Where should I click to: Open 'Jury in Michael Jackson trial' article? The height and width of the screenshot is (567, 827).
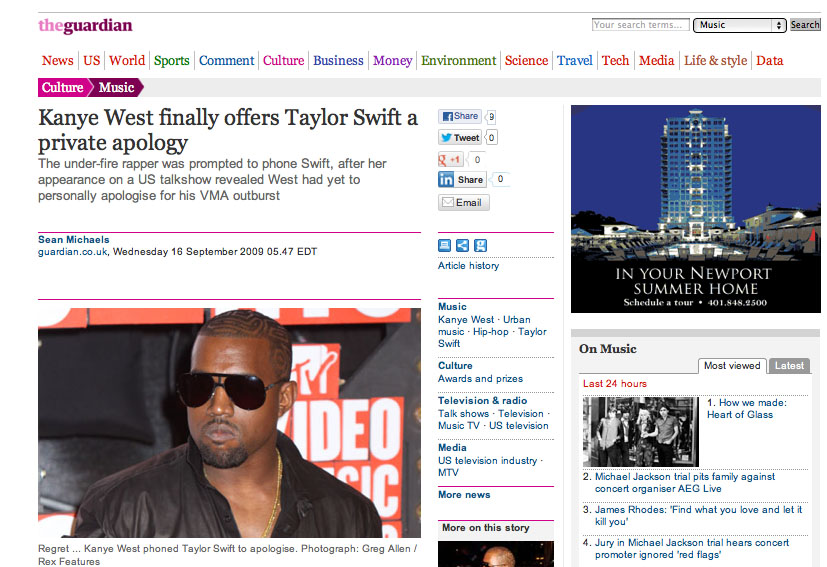click(x=692, y=549)
